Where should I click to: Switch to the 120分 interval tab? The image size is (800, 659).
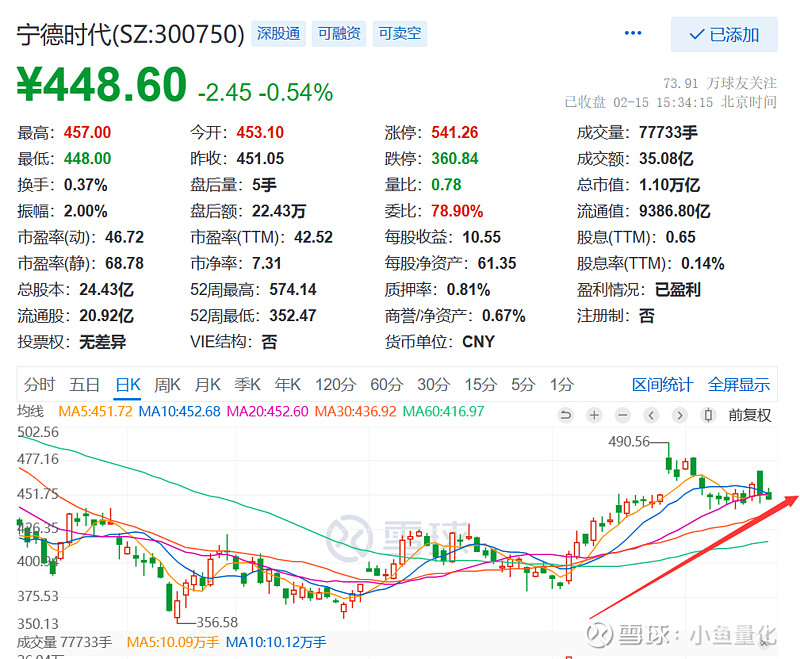(x=335, y=385)
